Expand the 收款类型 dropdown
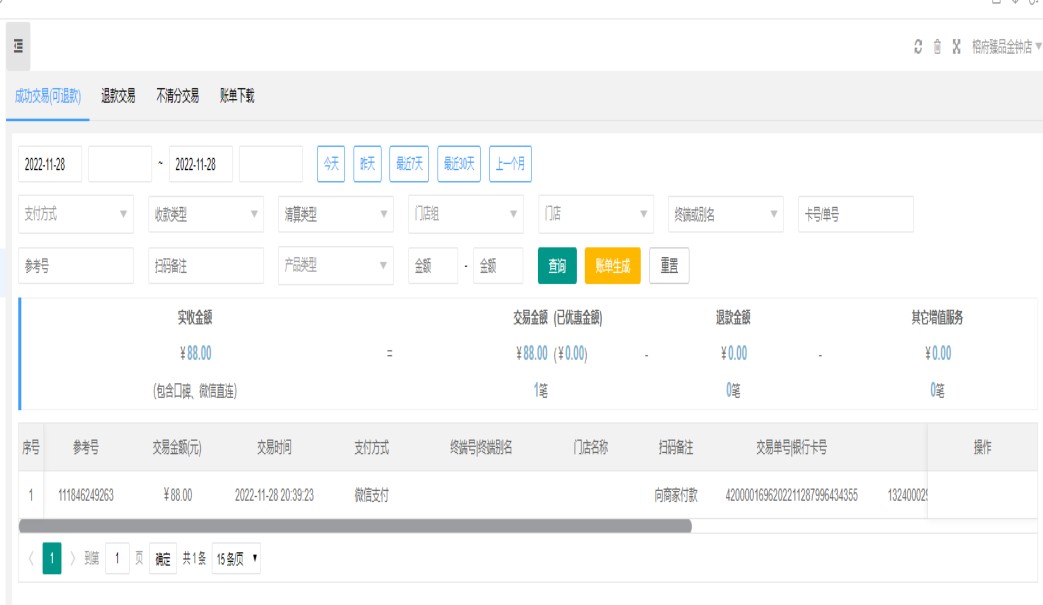The width and height of the screenshot is (1043, 605). [x=206, y=214]
